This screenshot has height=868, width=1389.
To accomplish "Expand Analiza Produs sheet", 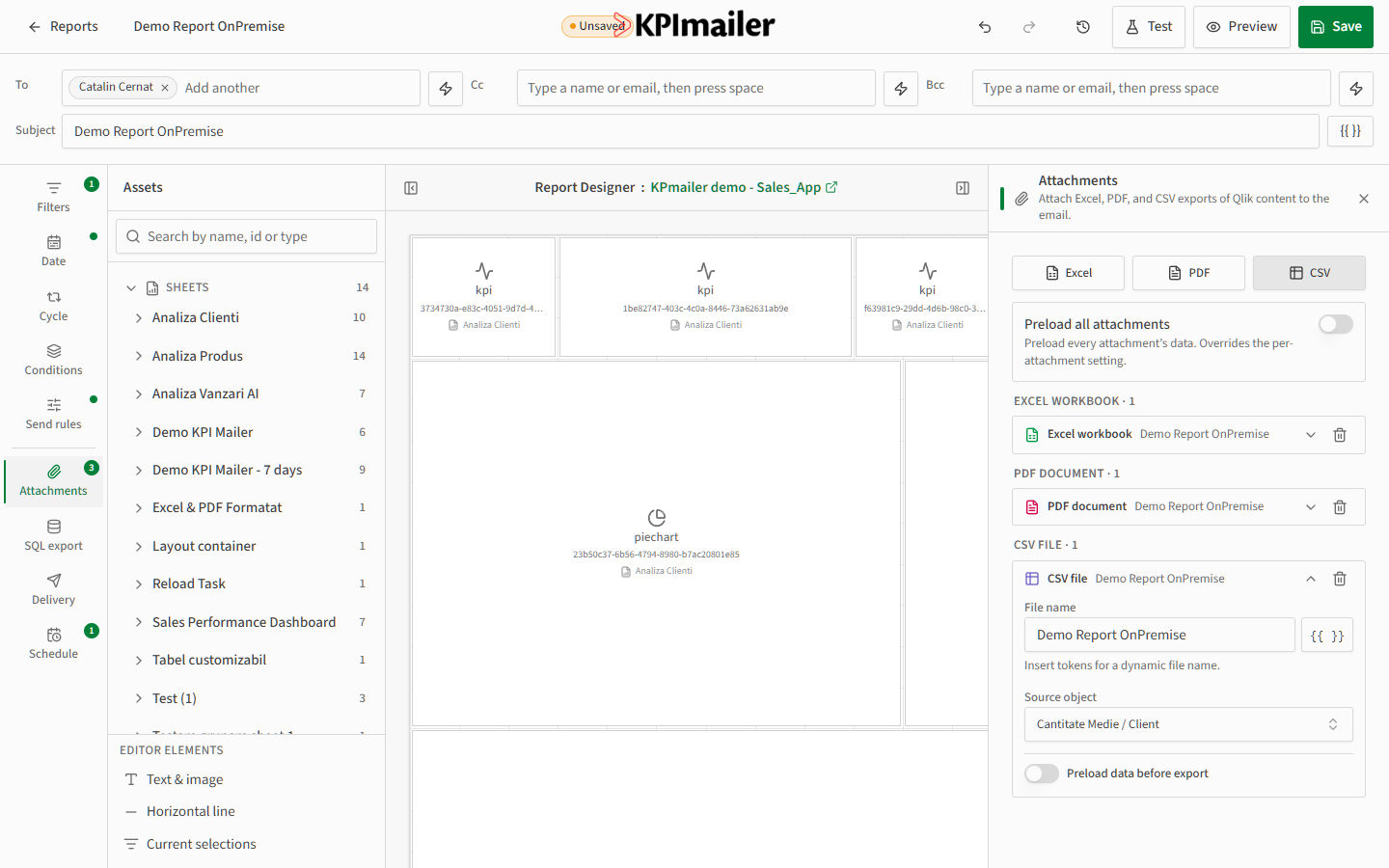I will click(139, 356).
